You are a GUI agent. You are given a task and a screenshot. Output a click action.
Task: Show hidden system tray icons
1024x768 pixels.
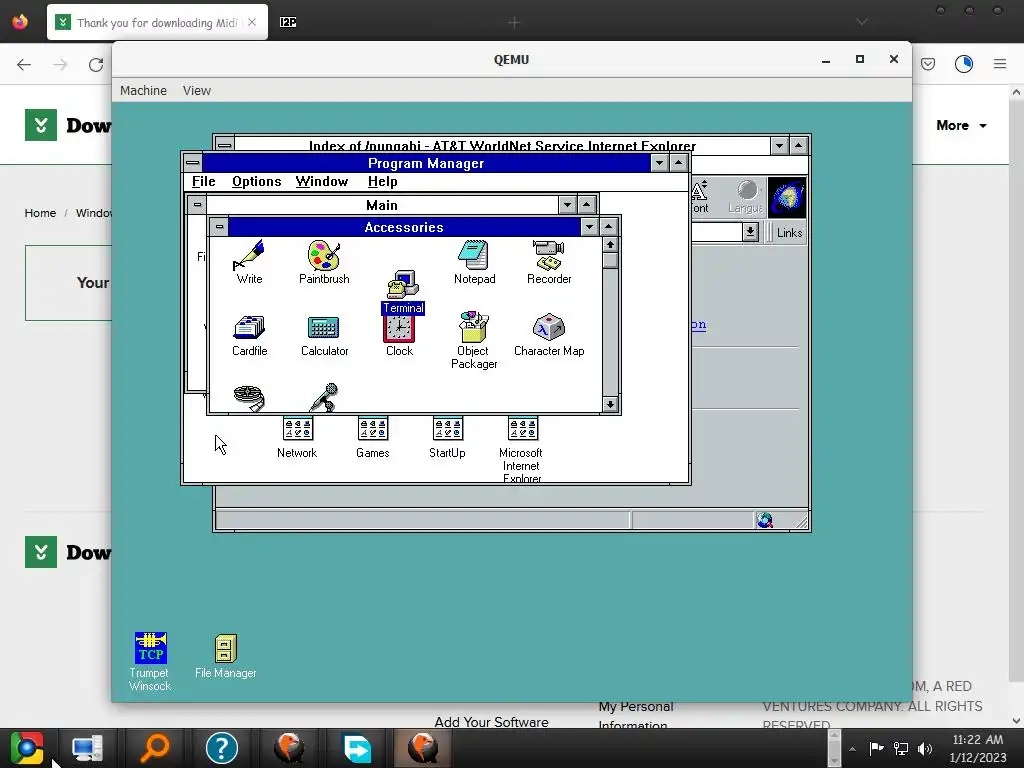point(852,748)
